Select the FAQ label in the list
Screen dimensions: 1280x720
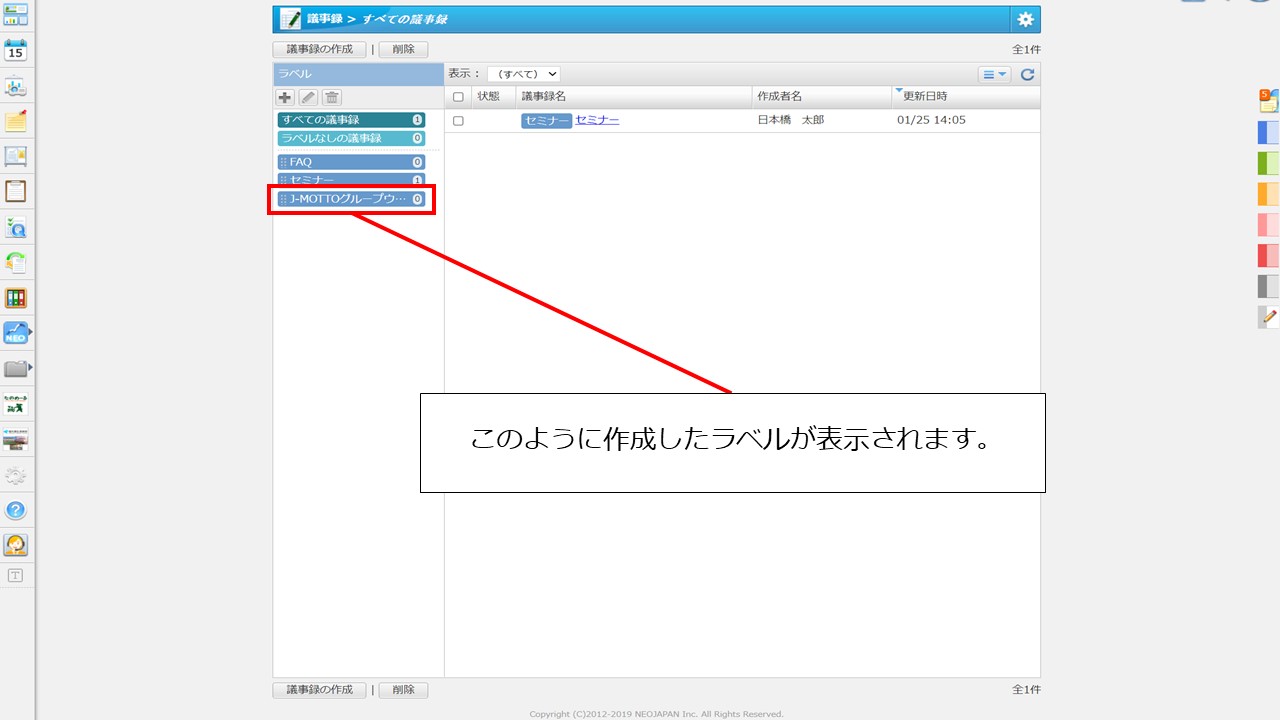click(350, 162)
